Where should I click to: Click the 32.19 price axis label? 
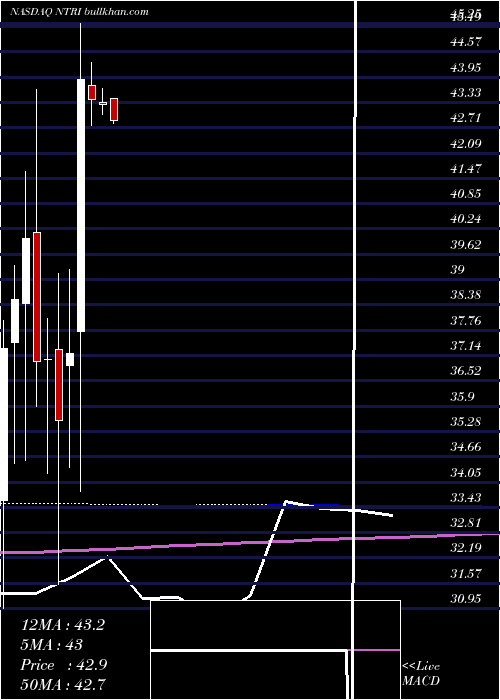pyautogui.click(x=466, y=548)
